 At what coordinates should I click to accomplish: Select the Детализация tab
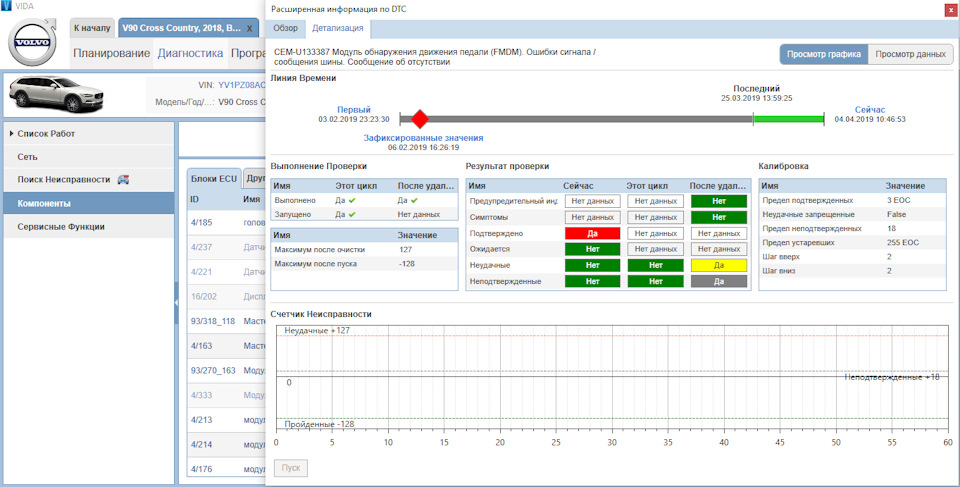(337, 28)
